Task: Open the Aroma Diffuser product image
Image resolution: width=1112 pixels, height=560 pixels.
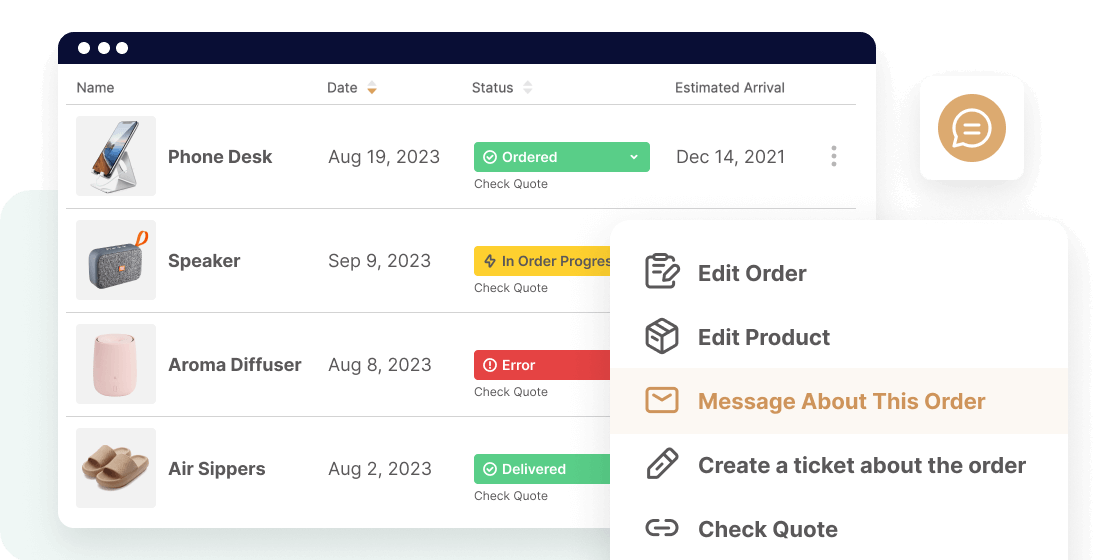Action: point(116,364)
